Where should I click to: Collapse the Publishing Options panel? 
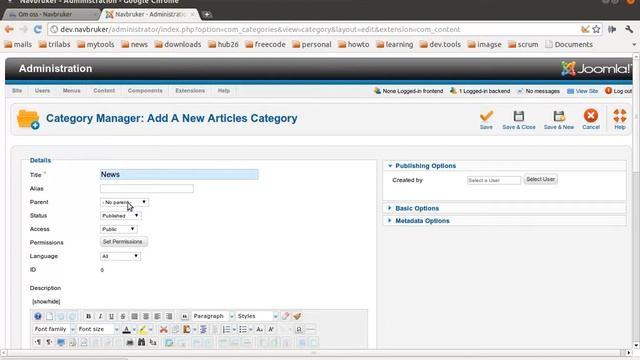point(425,166)
